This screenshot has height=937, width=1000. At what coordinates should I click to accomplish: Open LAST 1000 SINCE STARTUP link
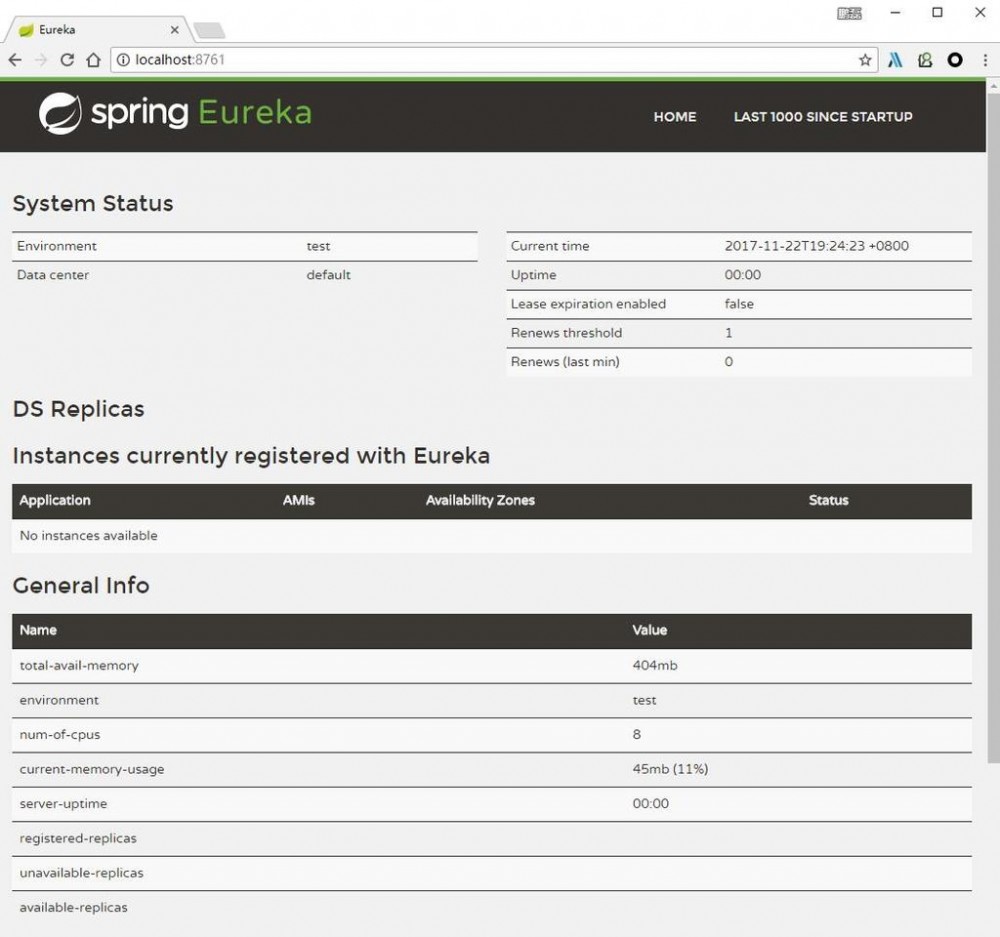pos(823,117)
